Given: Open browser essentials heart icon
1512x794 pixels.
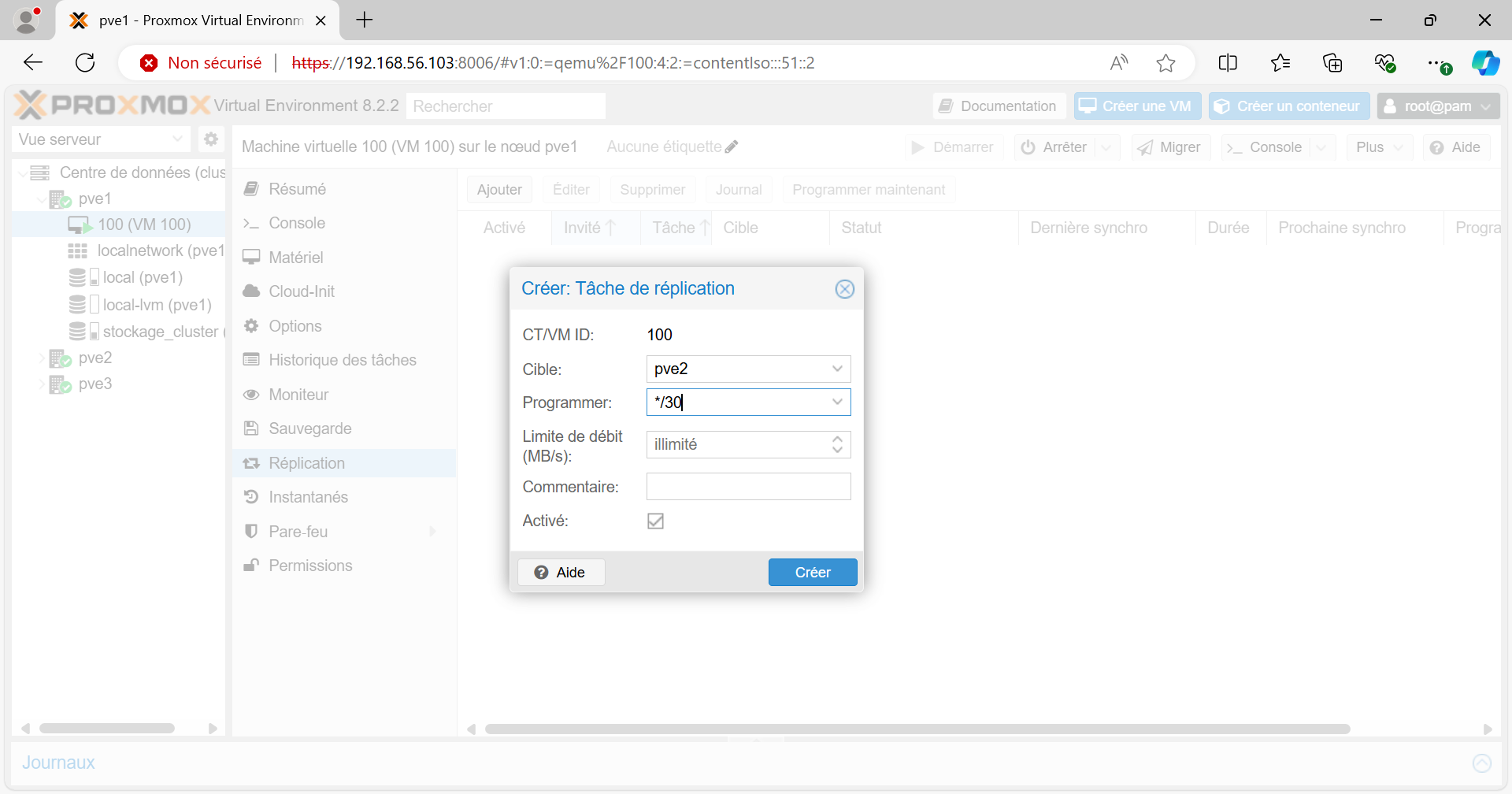Looking at the screenshot, I should (1385, 63).
